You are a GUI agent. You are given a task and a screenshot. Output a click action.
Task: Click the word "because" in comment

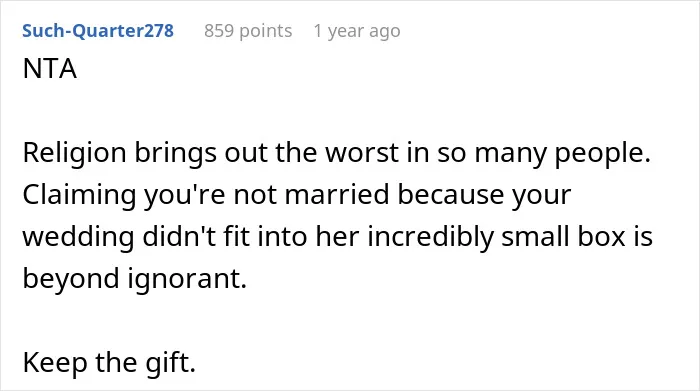450,195
